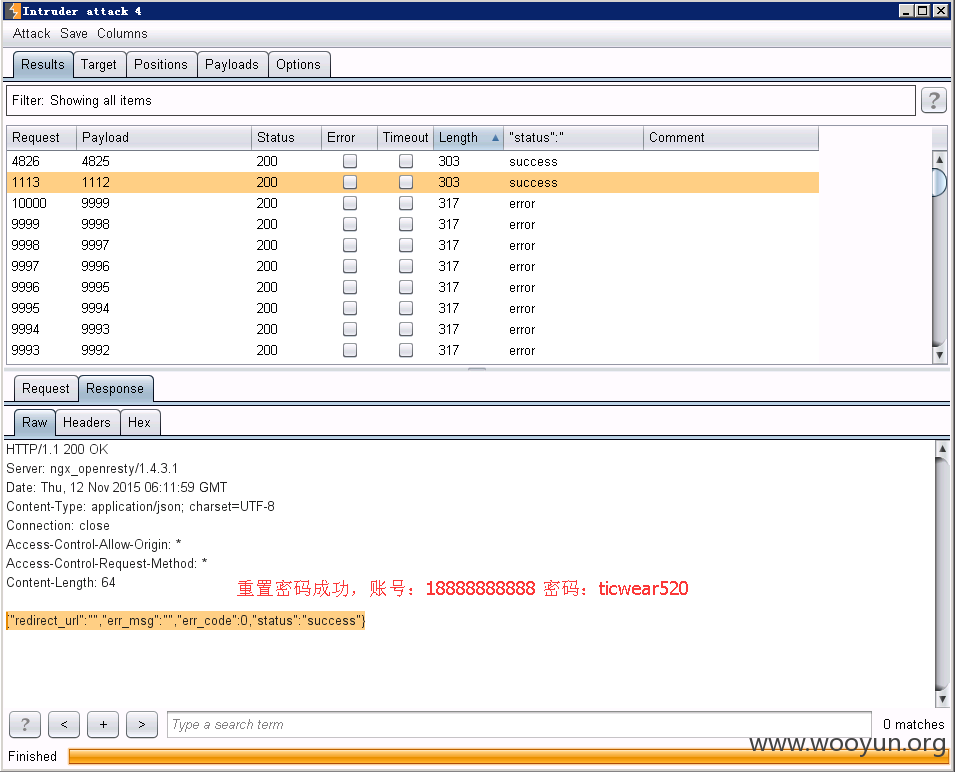Sort by the Request column header
Viewport: 955px width, 772px height.
[41, 138]
